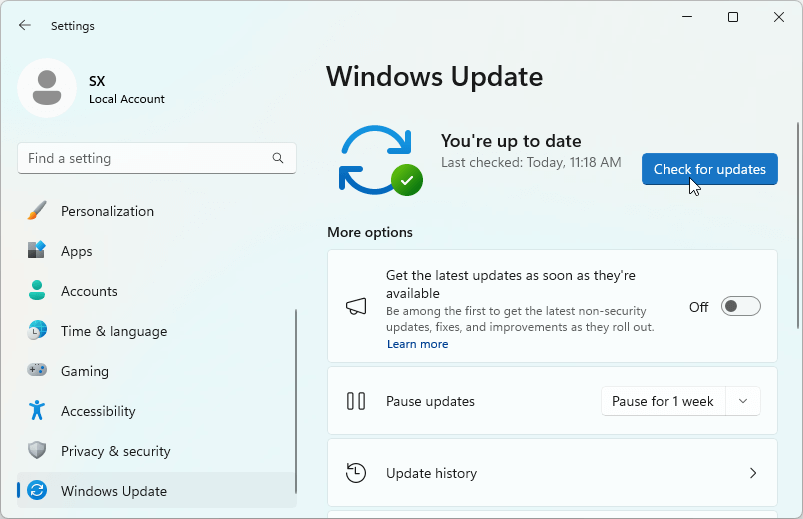The width and height of the screenshot is (803, 519).
Task: Click the Time & language globe icon
Action: [37, 330]
